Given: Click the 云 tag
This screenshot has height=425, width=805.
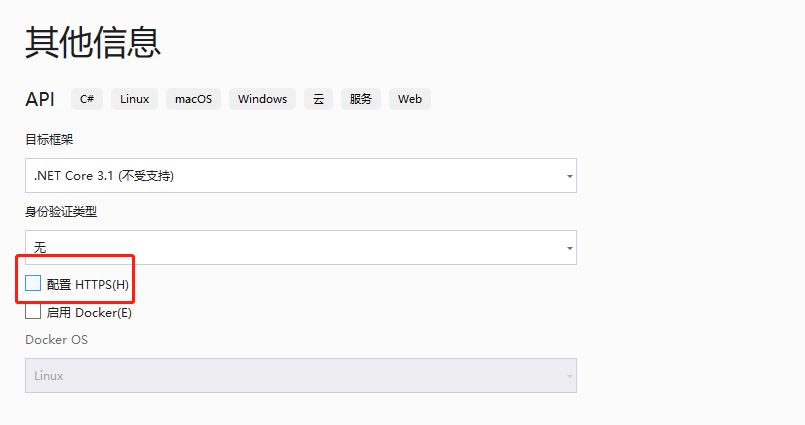Looking at the screenshot, I should [318, 99].
